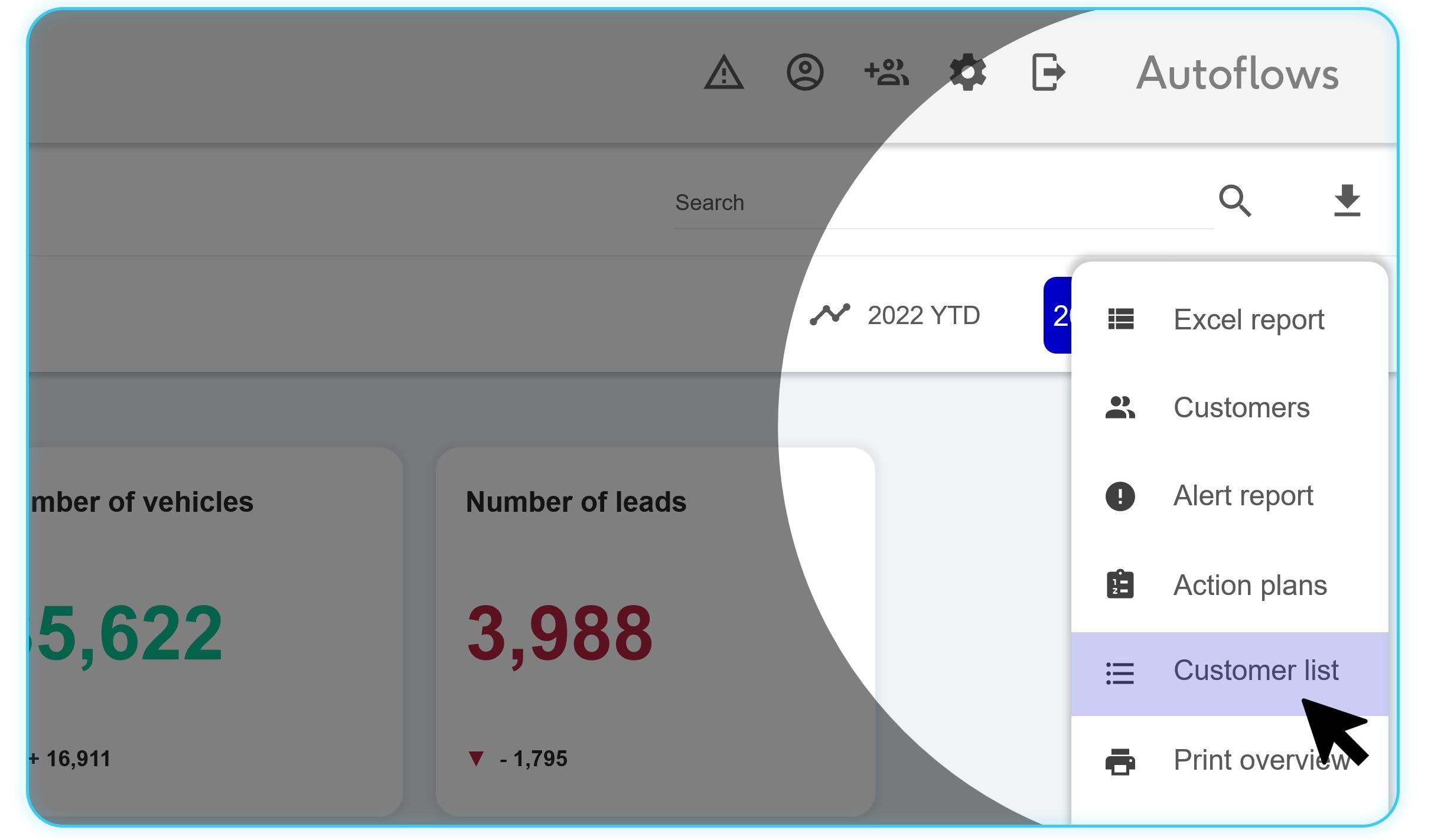The width and height of the screenshot is (1431, 840).
Task: Click the Action plans clipboard icon
Action: click(x=1120, y=584)
